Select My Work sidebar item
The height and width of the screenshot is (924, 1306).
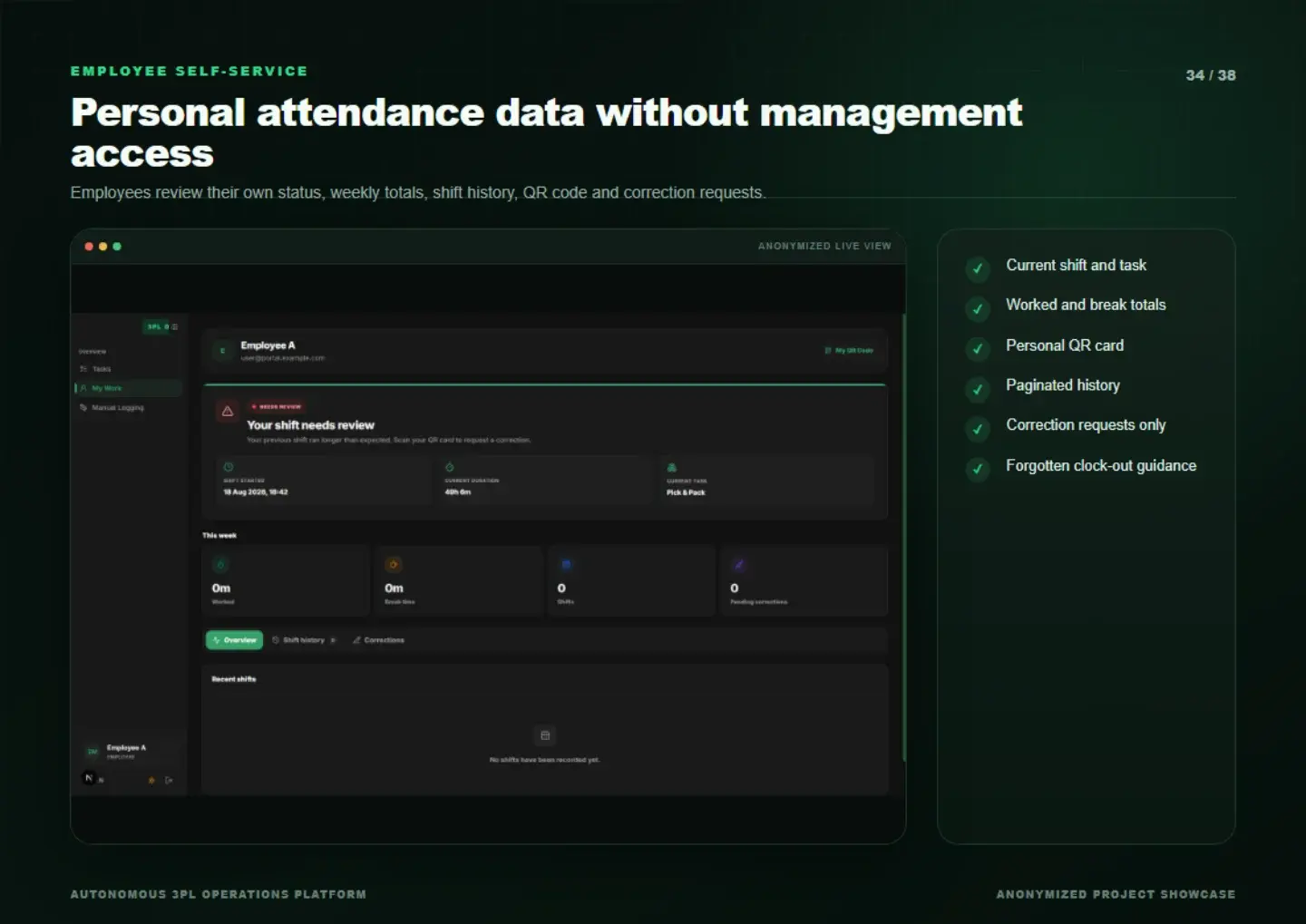point(128,388)
